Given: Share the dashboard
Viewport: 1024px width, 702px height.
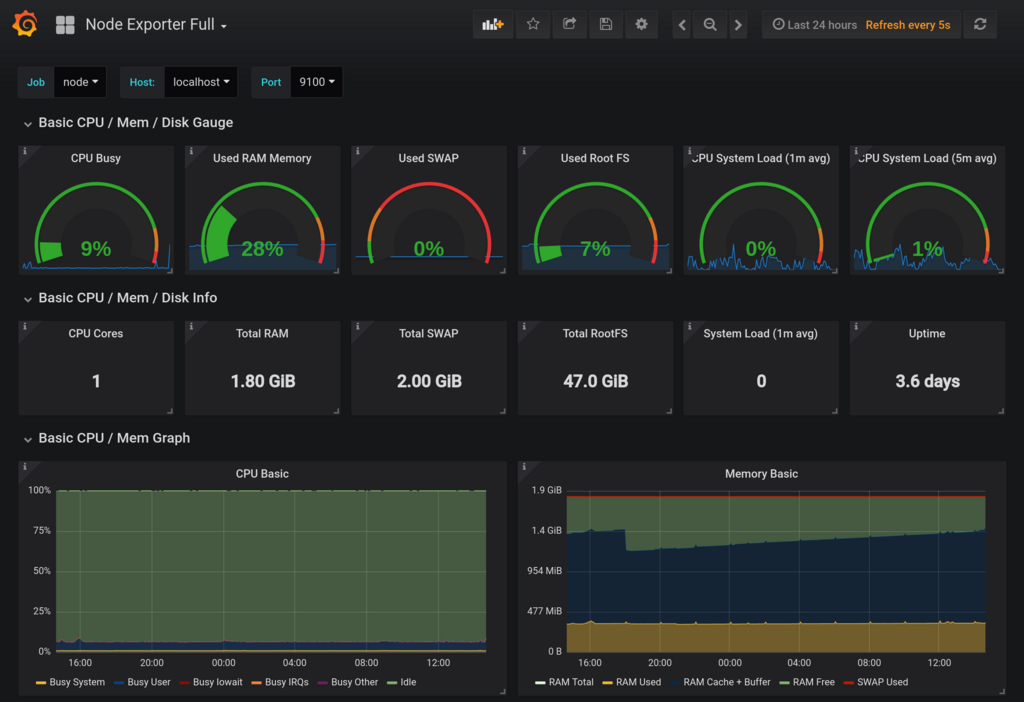Looking at the screenshot, I should click(569, 25).
